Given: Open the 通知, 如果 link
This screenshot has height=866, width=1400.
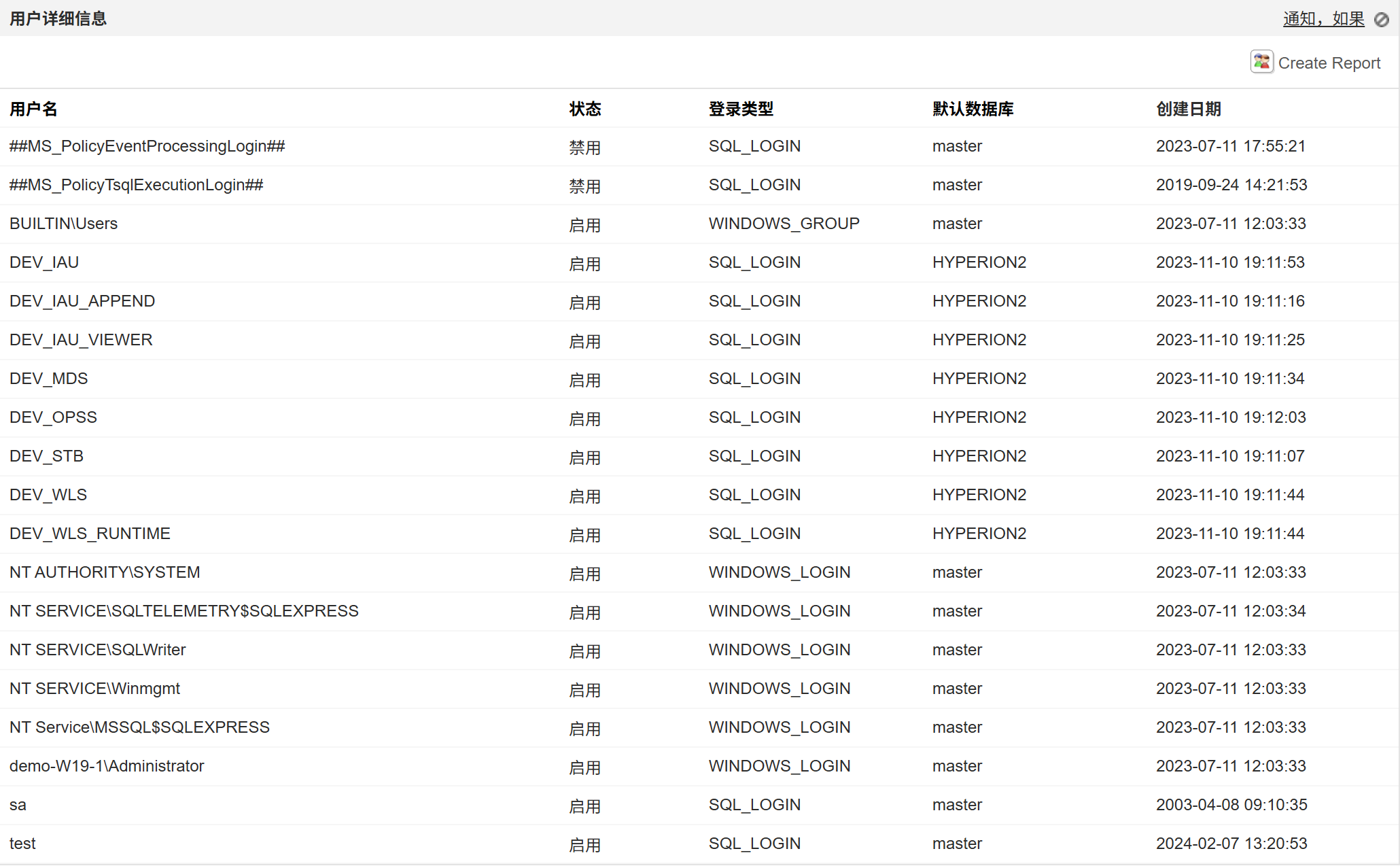Looking at the screenshot, I should tap(1323, 19).
